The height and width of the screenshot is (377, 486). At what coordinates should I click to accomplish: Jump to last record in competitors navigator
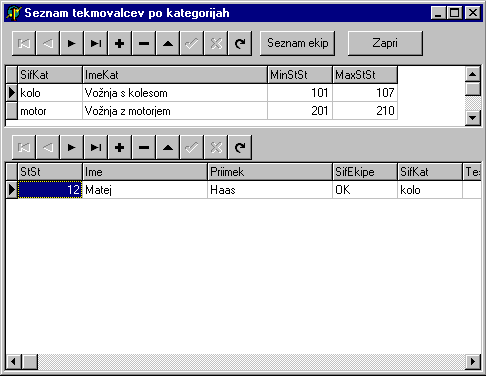96,147
